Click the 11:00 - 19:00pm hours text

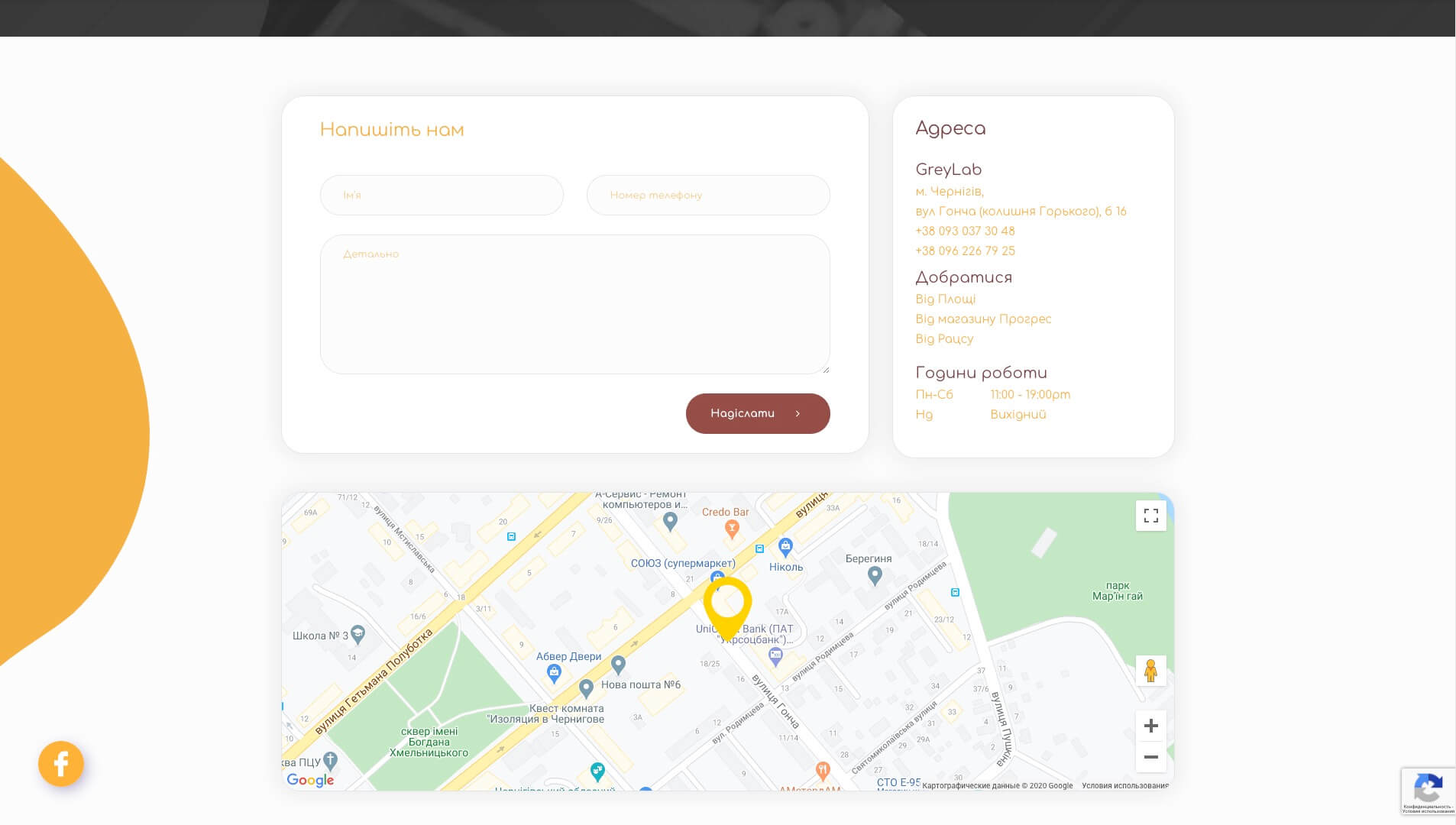coord(1030,394)
